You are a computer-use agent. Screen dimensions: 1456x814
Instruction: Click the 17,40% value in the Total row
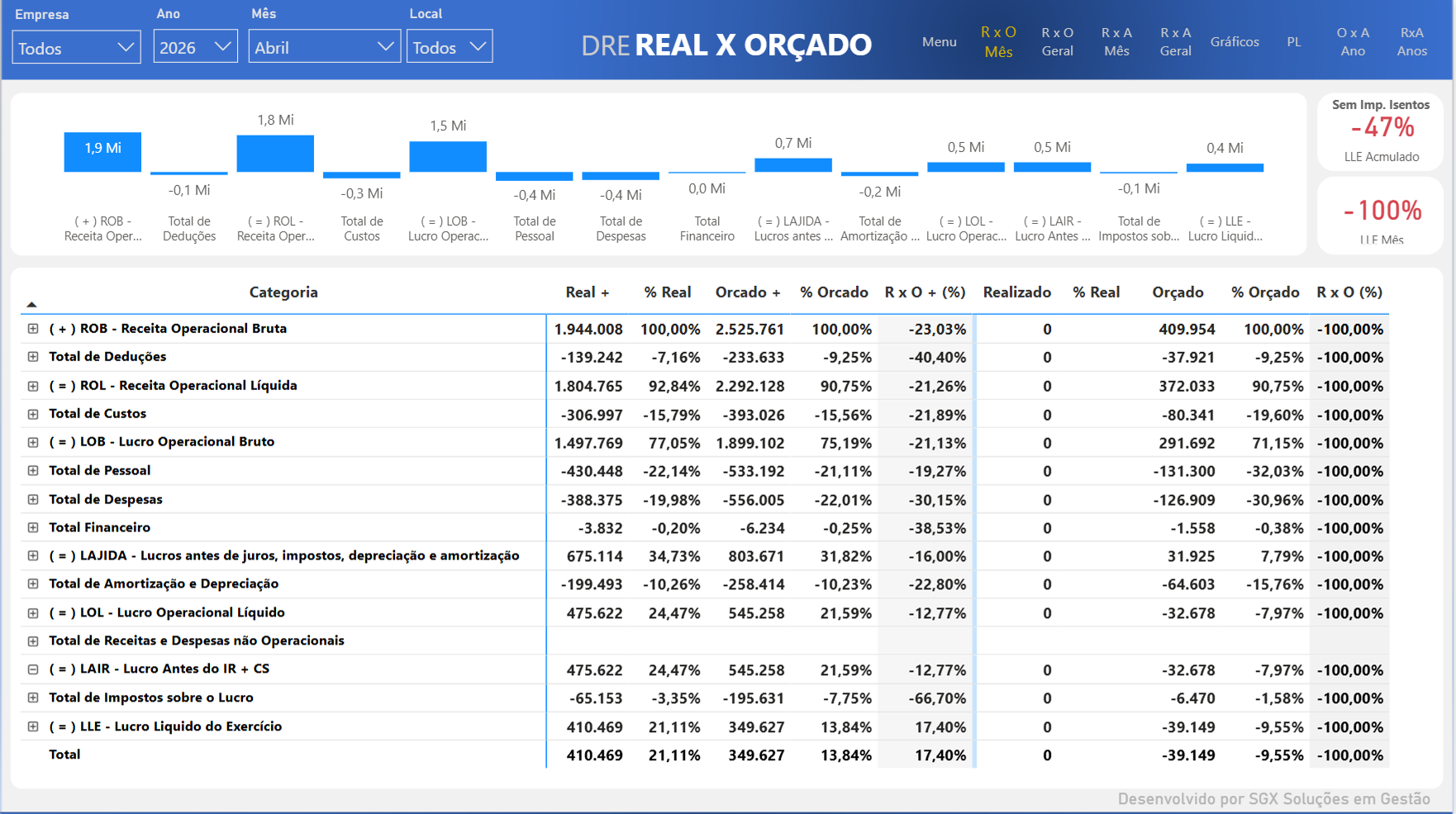click(940, 755)
